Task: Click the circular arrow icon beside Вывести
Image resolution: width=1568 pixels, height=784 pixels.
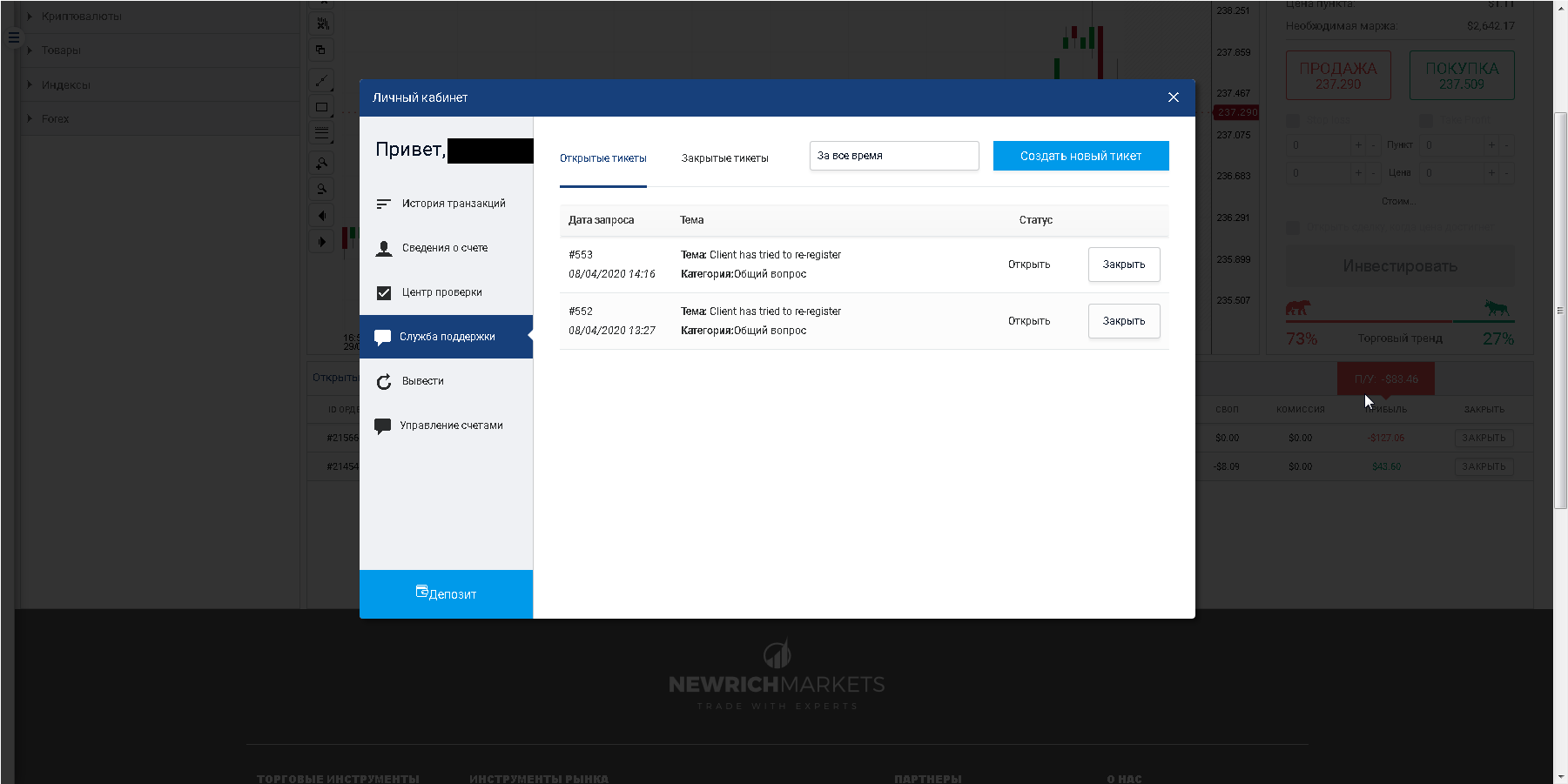Action: (383, 381)
